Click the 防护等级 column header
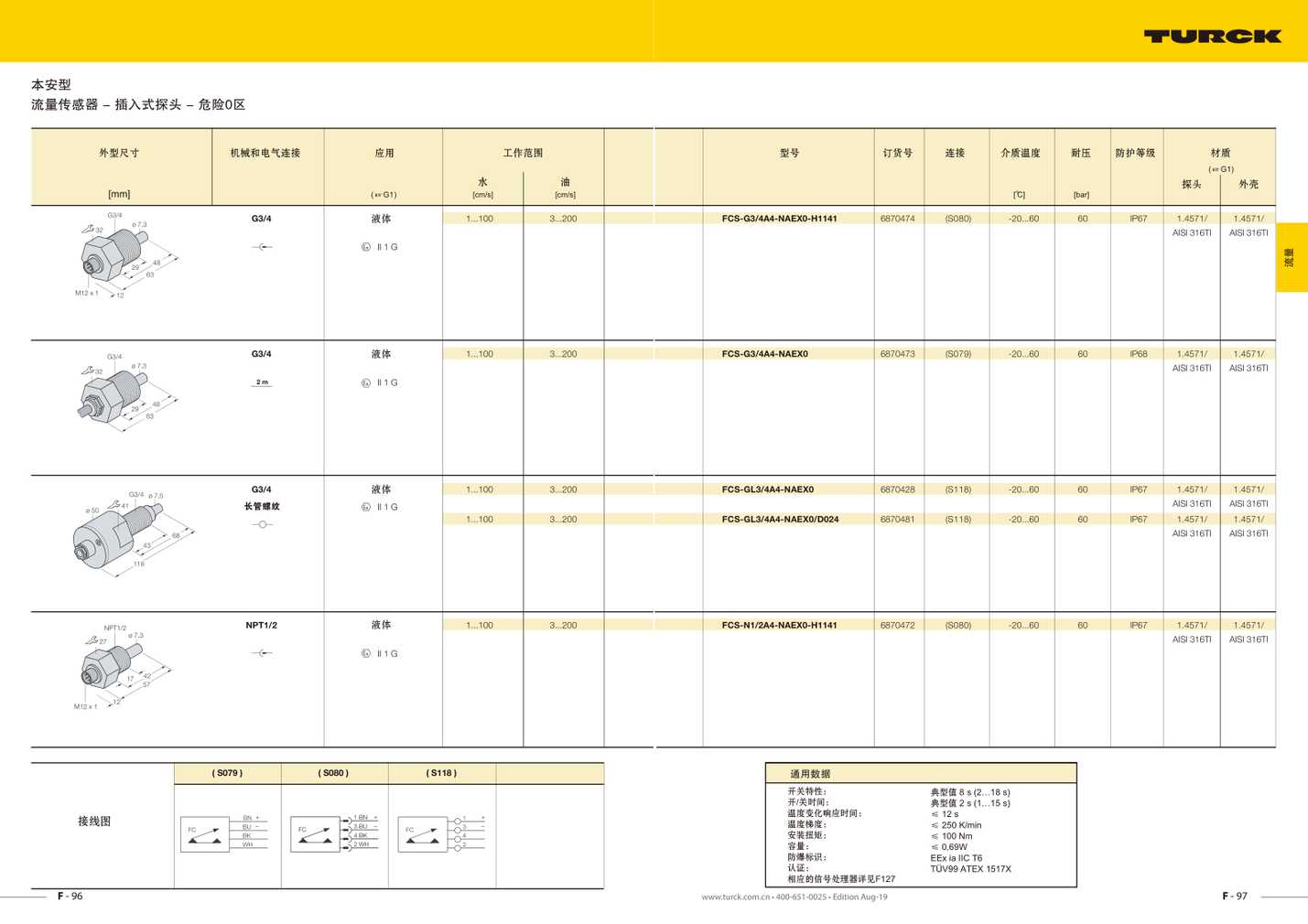The height and width of the screenshot is (924, 1308). pos(1135,153)
